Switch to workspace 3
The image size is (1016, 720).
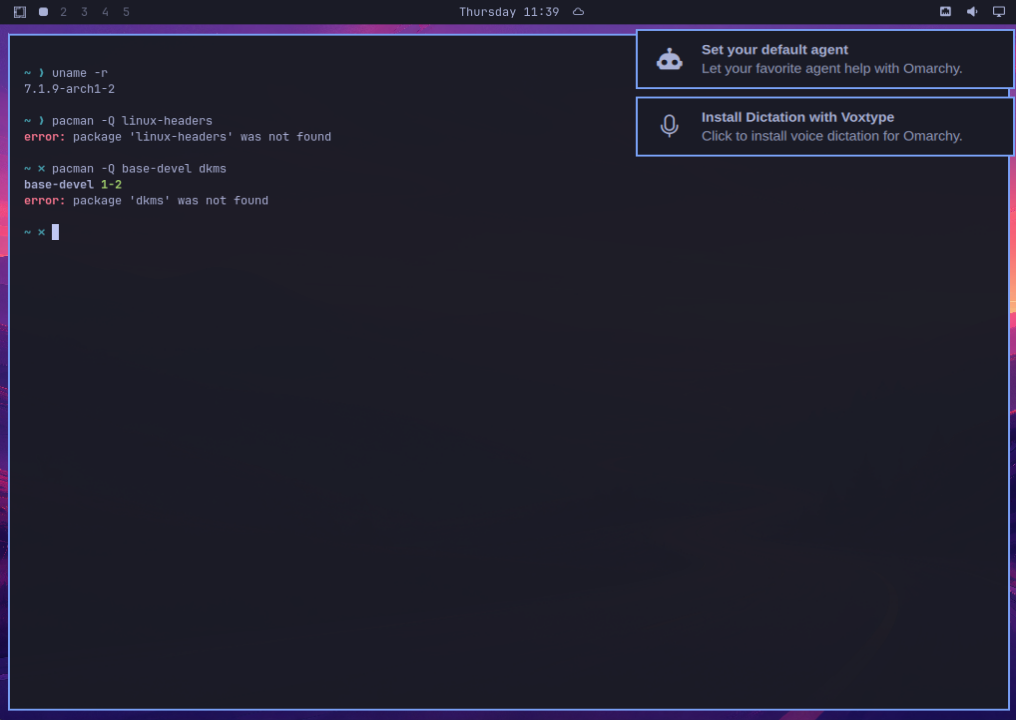click(84, 12)
